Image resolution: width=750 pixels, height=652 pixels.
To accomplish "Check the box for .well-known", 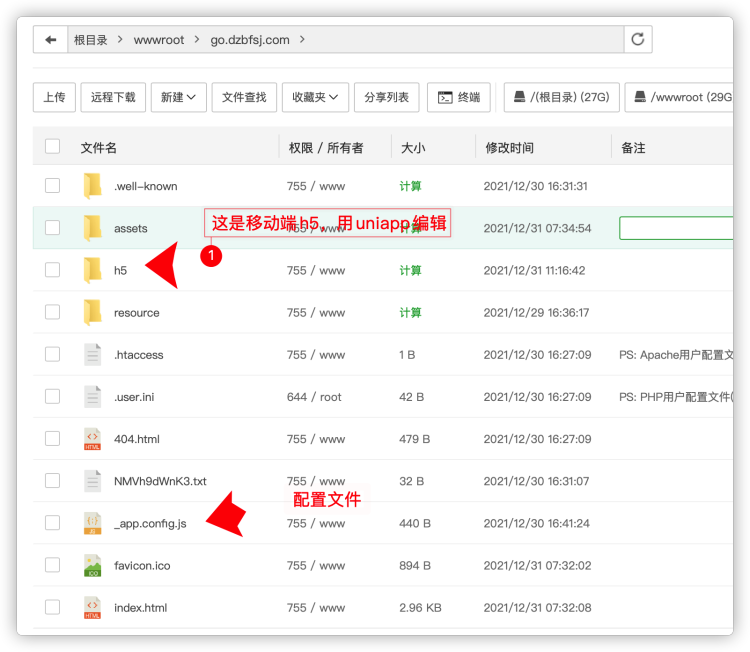I will point(52,186).
